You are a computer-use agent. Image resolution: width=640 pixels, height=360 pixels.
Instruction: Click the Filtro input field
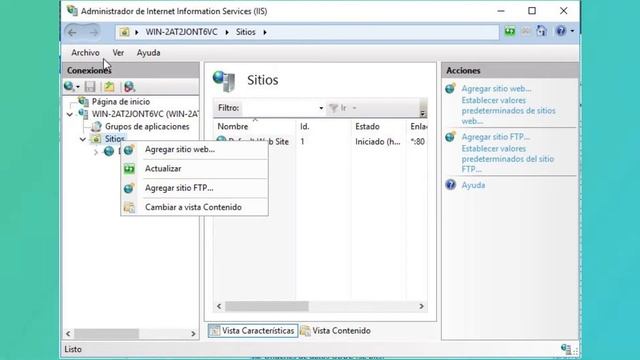pos(280,108)
